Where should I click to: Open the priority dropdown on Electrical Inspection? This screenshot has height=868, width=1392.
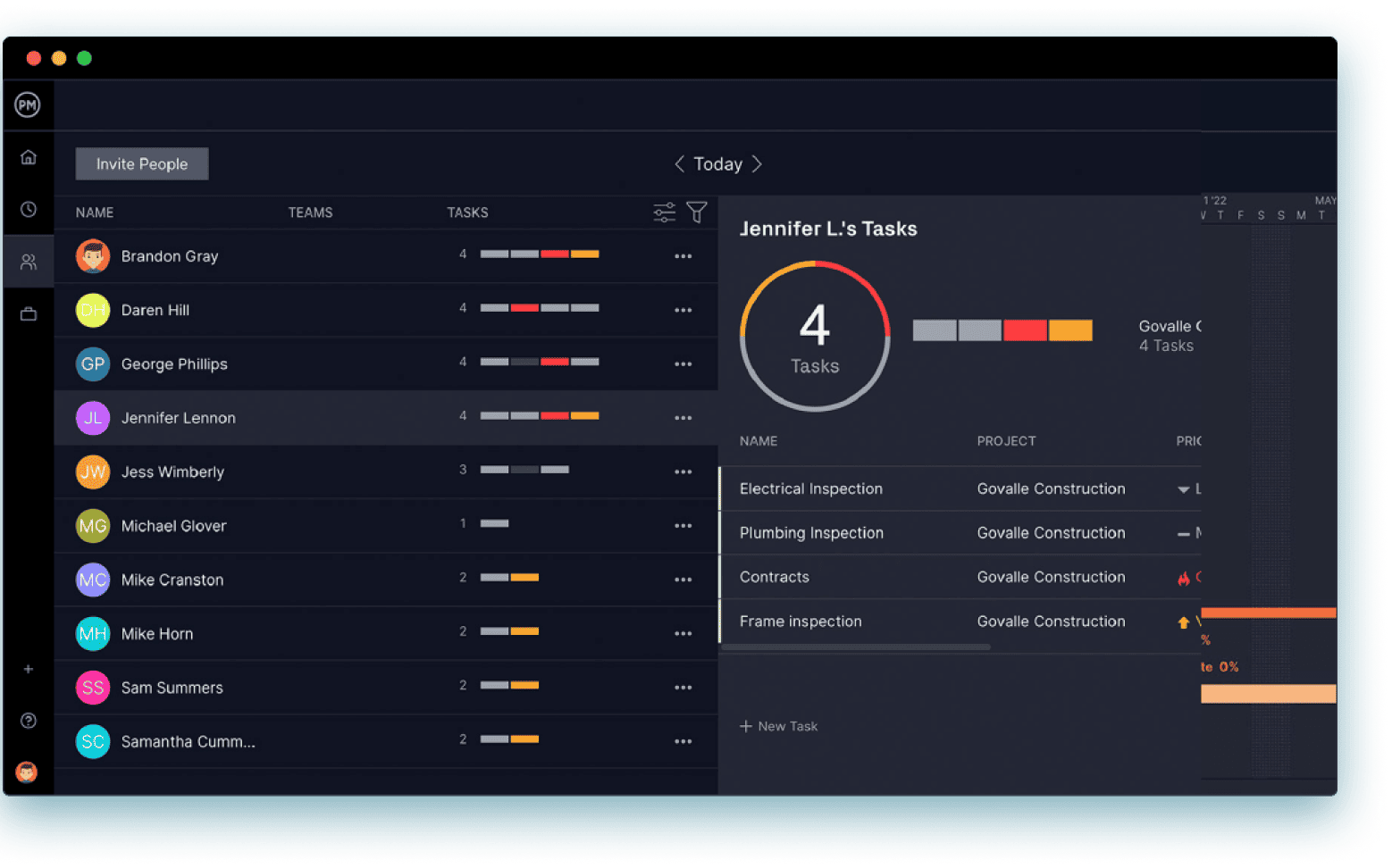pyautogui.click(x=1182, y=488)
